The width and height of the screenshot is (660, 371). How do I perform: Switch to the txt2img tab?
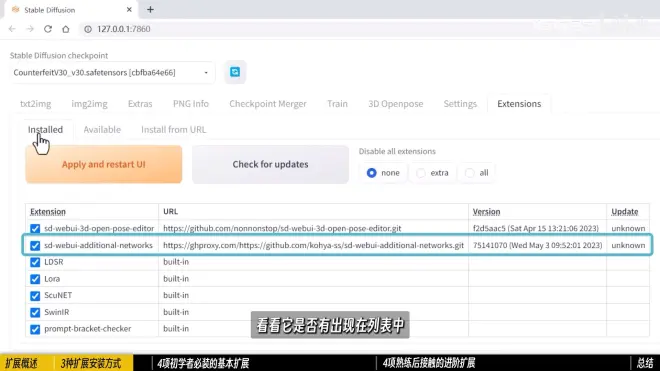[x=36, y=104]
